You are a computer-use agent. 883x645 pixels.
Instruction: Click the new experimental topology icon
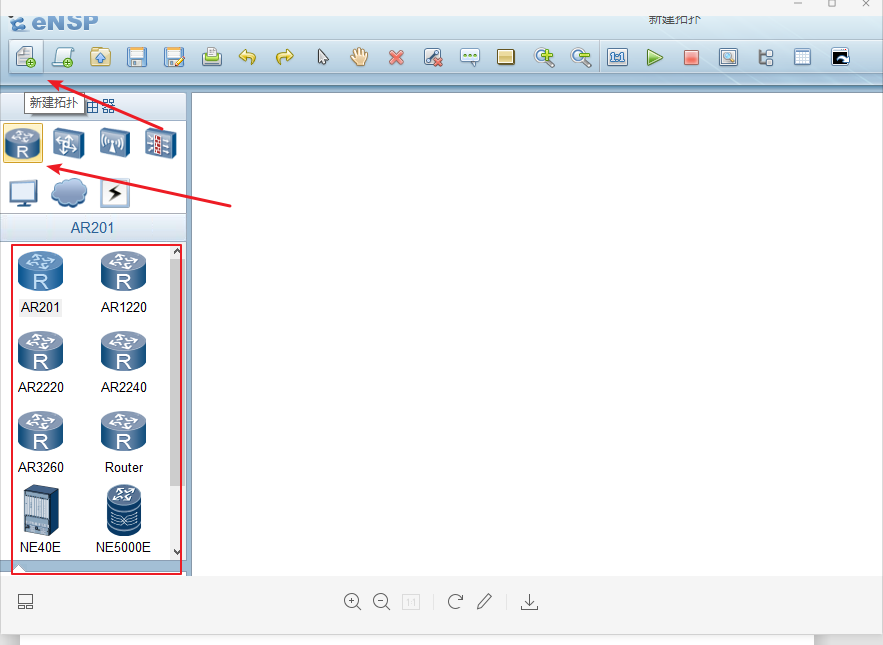[63, 57]
